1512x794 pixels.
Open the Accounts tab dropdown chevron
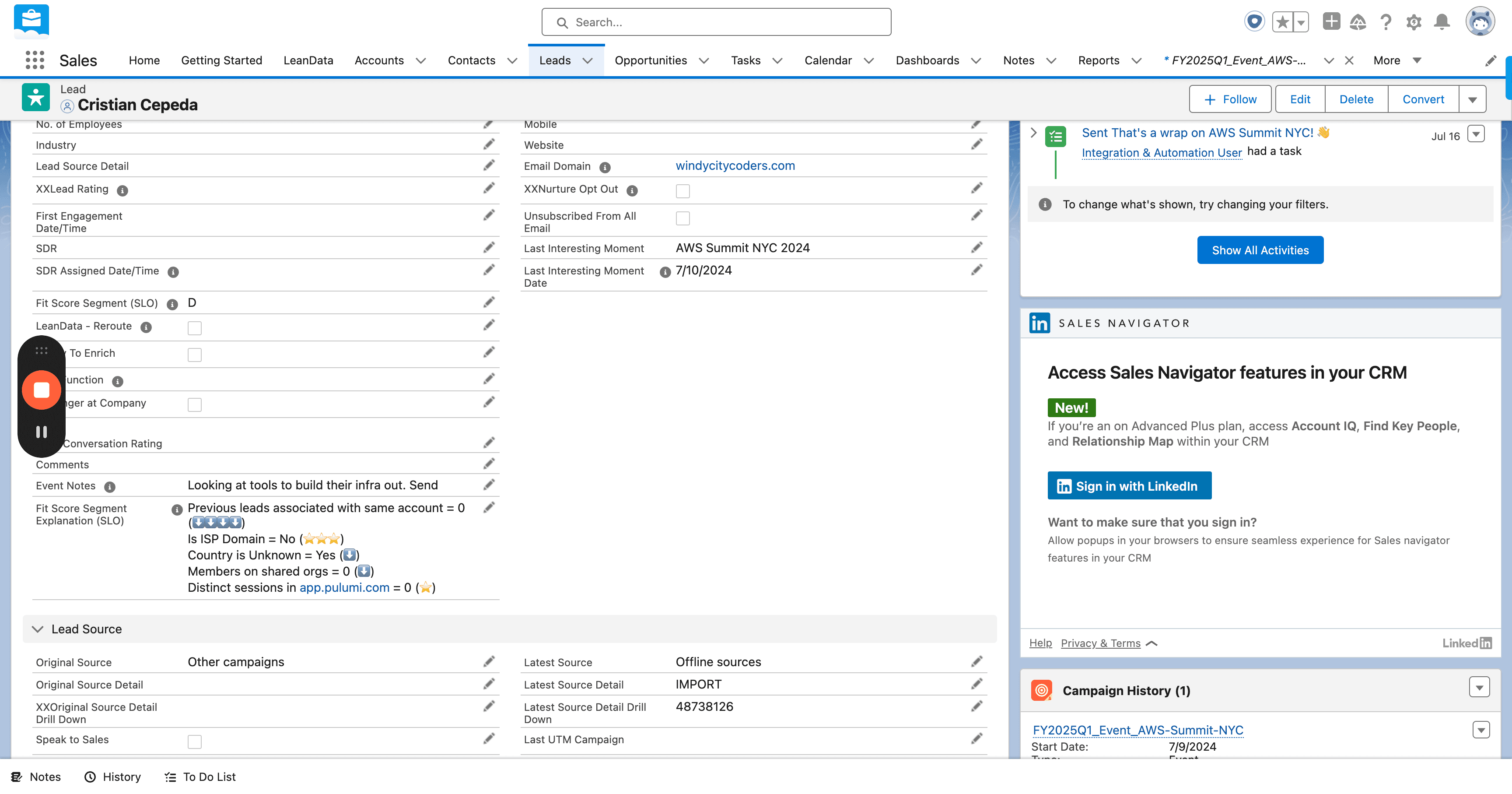coord(421,60)
